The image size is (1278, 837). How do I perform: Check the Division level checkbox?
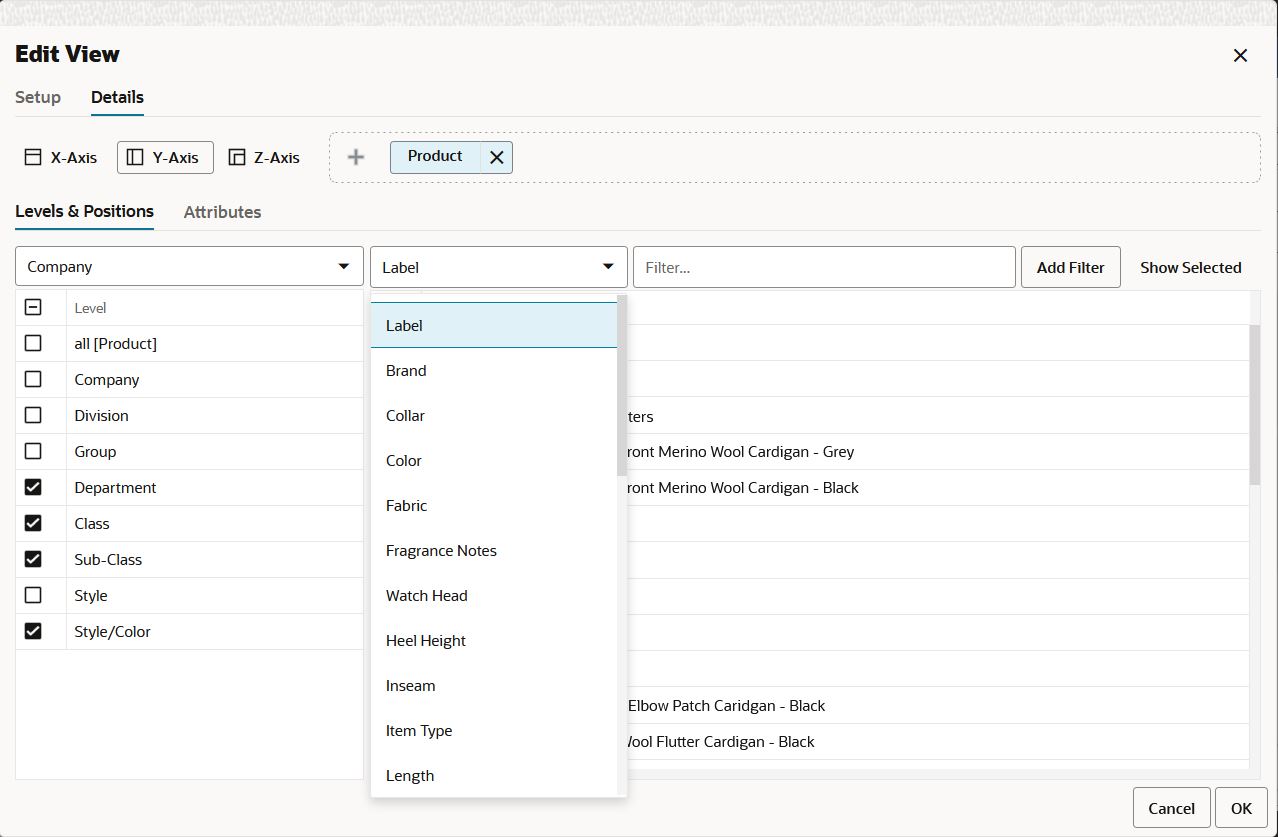coord(33,415)
